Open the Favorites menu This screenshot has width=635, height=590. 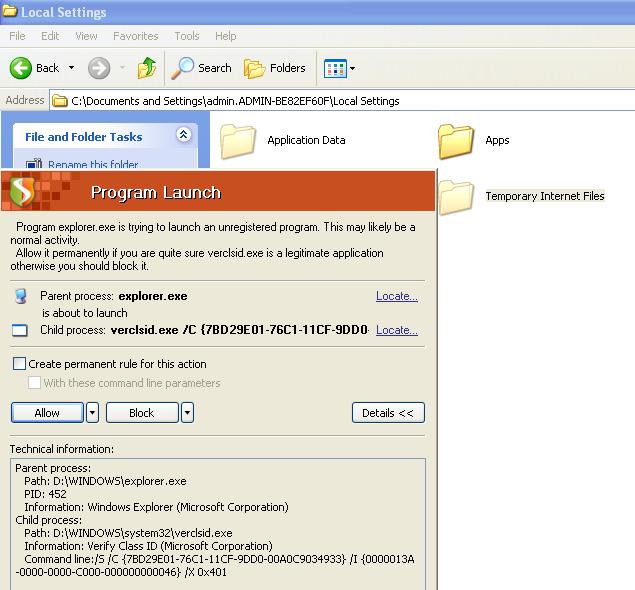tap(136, 36)
